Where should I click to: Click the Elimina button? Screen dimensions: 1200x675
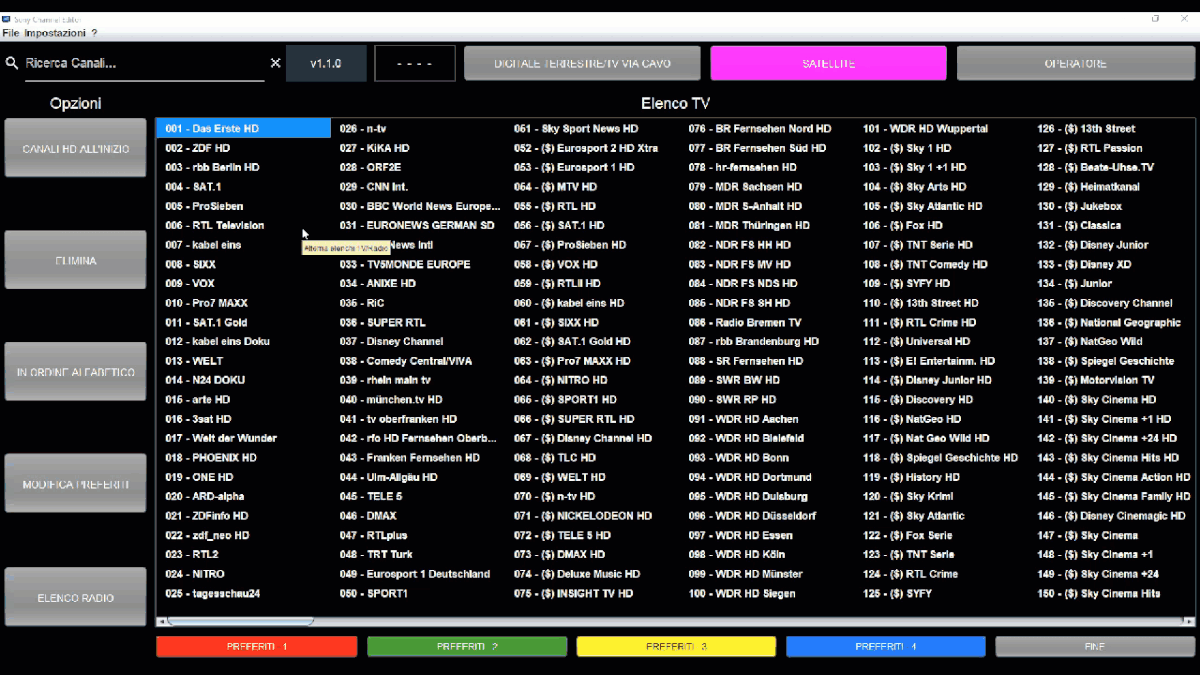point(76,260)
